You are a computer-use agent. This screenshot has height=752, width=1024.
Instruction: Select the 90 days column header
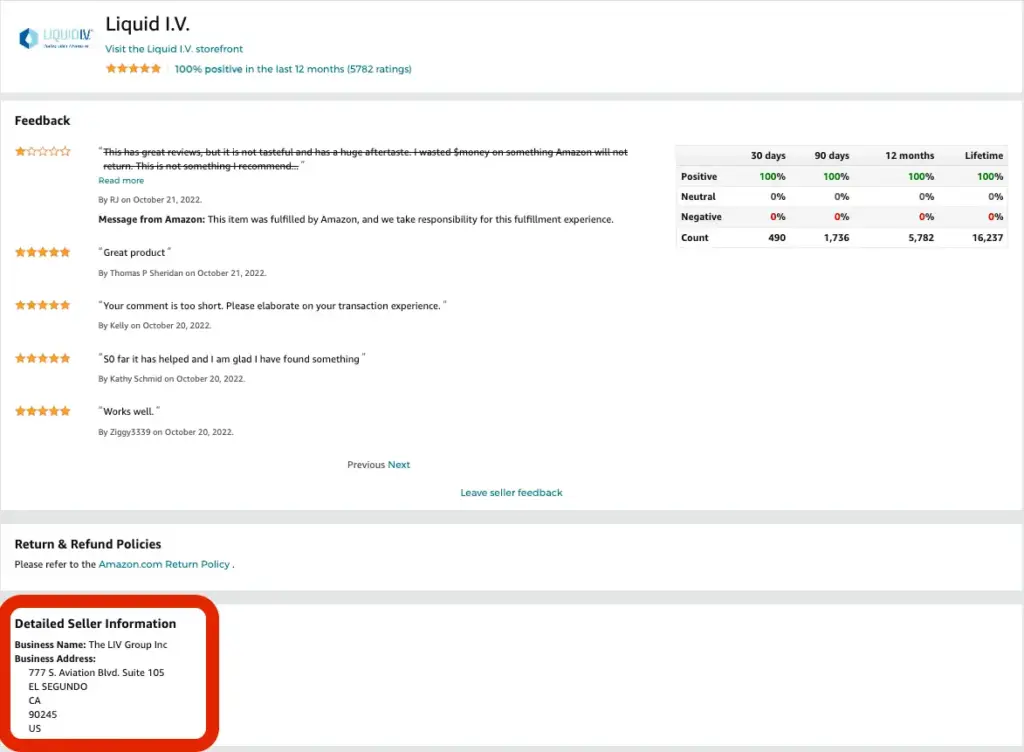tap(832, 155)
